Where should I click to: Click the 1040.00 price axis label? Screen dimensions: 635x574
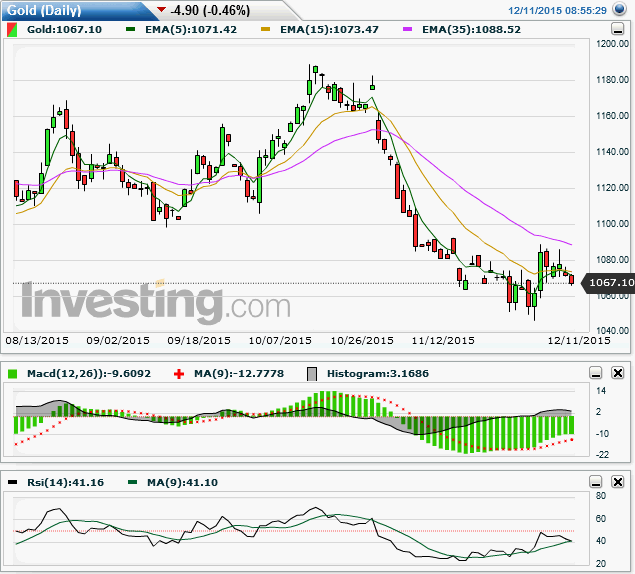pos(612,331)
